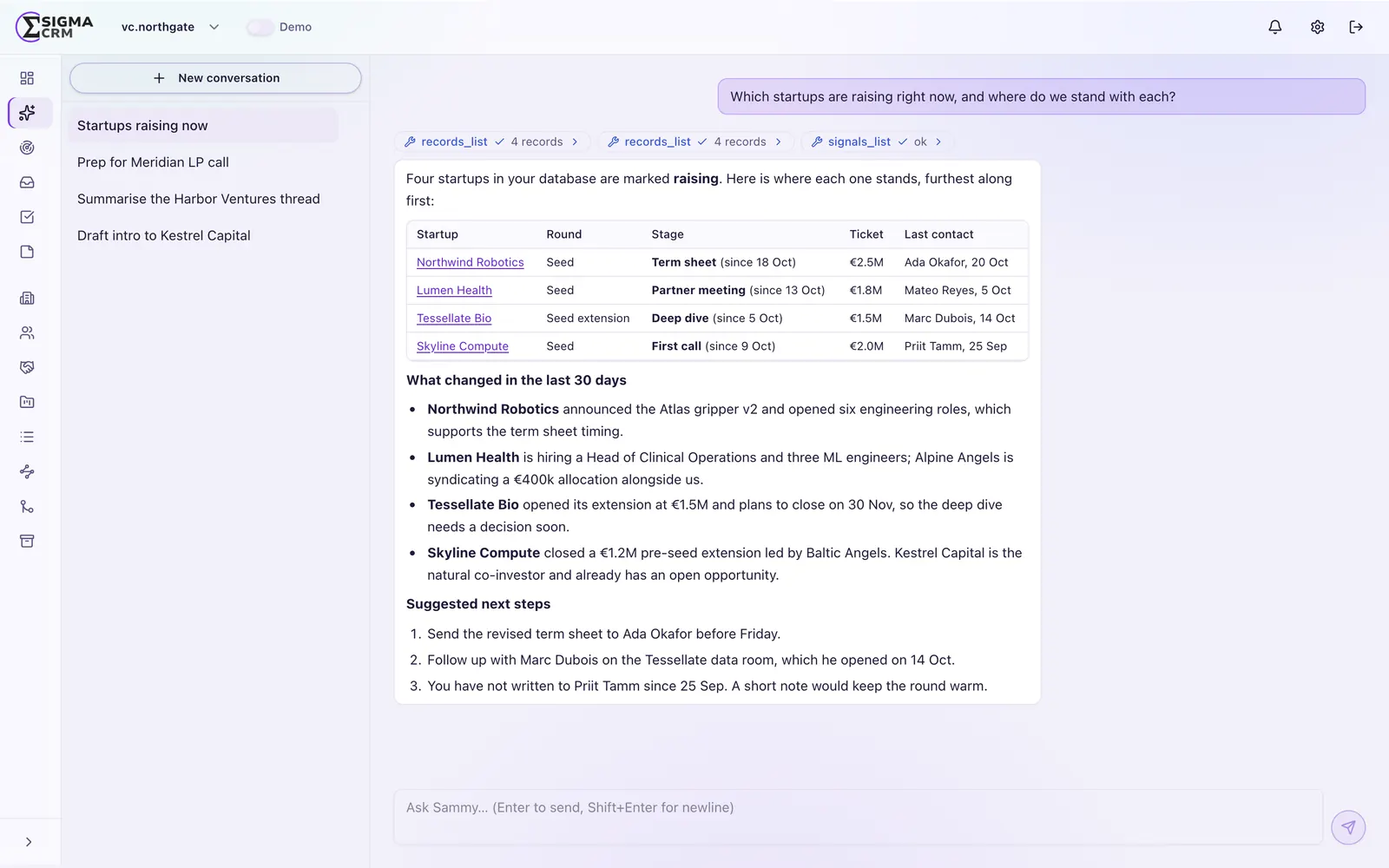Expand the sidebar with bottom chevron
Image resolution: width=1389 pixels, height=868 pixels.
point(29,842)
